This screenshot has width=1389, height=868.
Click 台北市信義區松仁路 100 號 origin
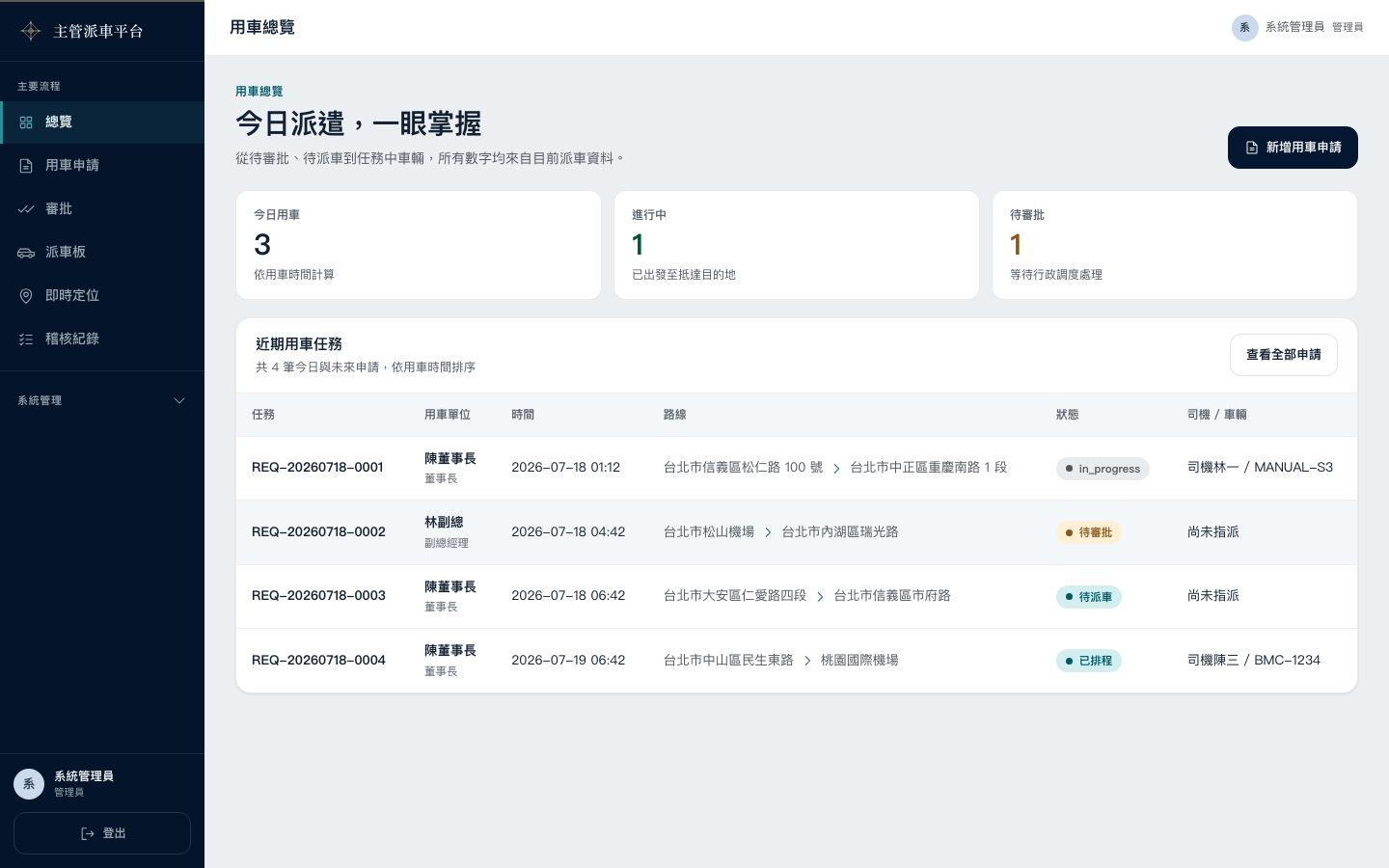743,468
